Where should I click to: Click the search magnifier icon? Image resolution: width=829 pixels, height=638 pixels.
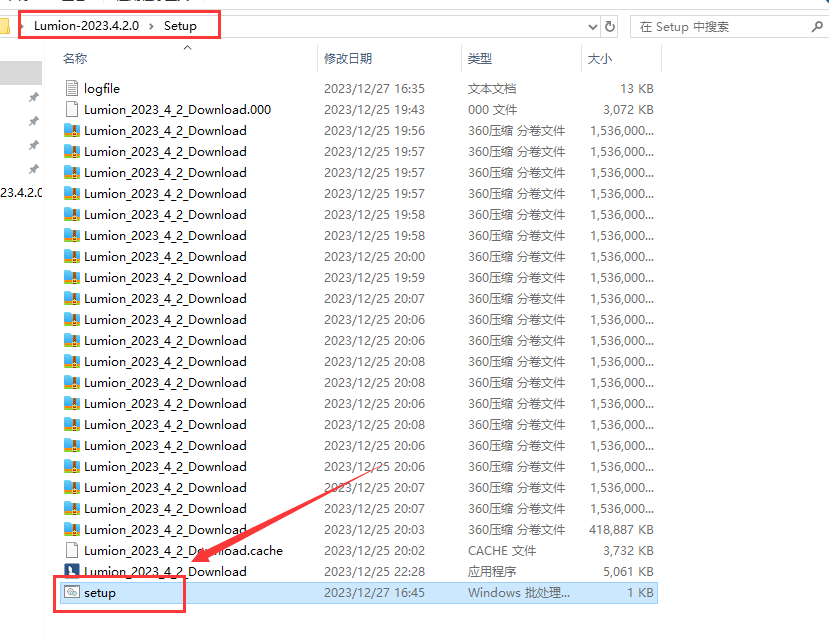(817, 26)
